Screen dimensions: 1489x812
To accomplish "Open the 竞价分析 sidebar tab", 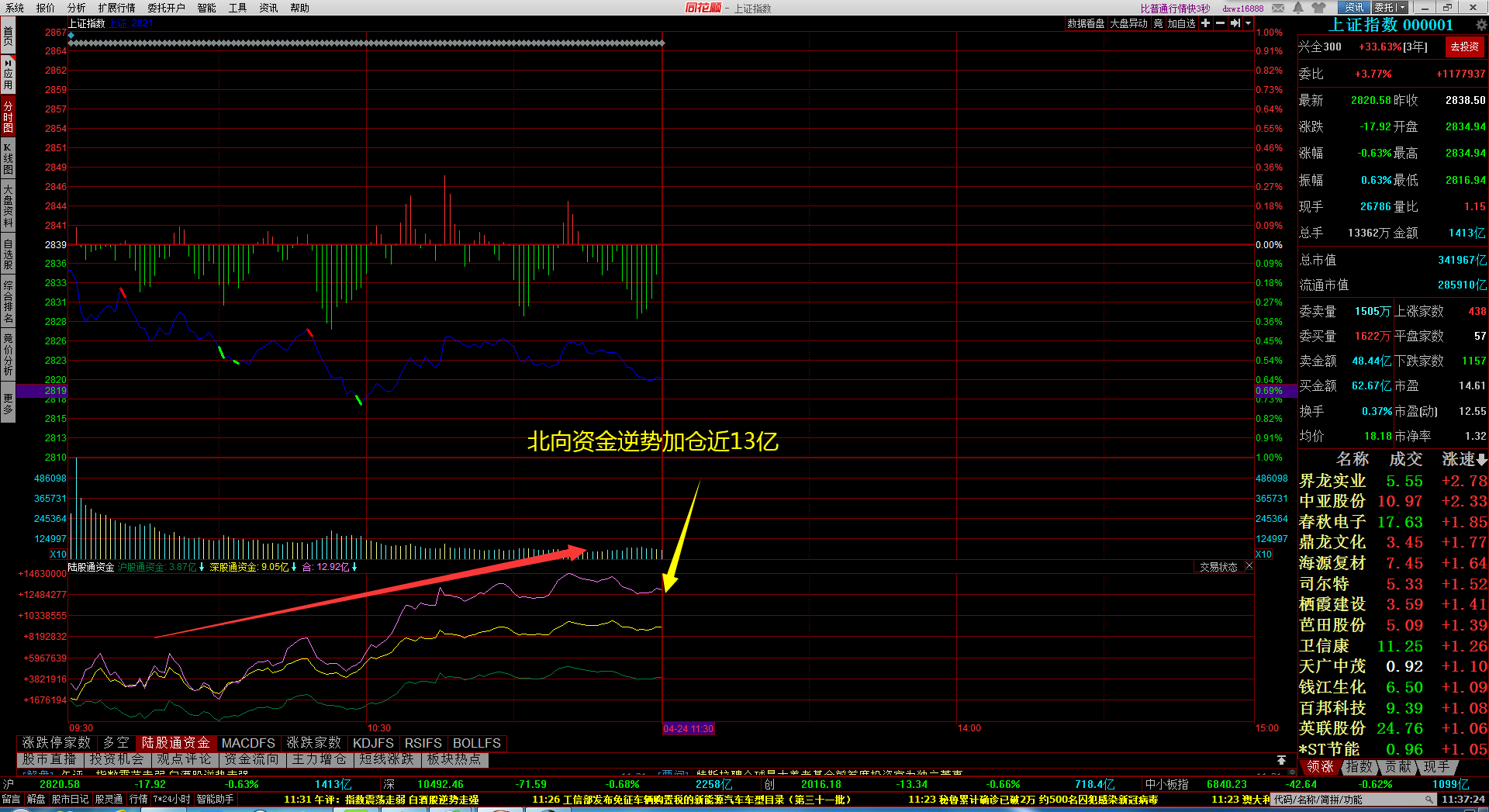I will [x=8, y=354].
